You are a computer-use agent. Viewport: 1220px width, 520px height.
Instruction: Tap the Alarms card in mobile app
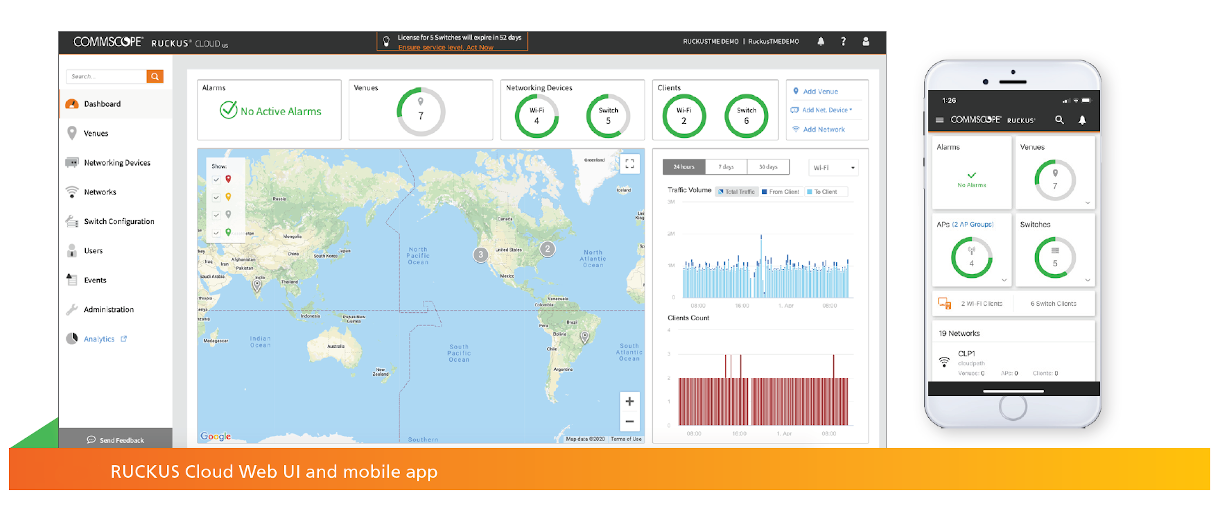coord(971,172)
